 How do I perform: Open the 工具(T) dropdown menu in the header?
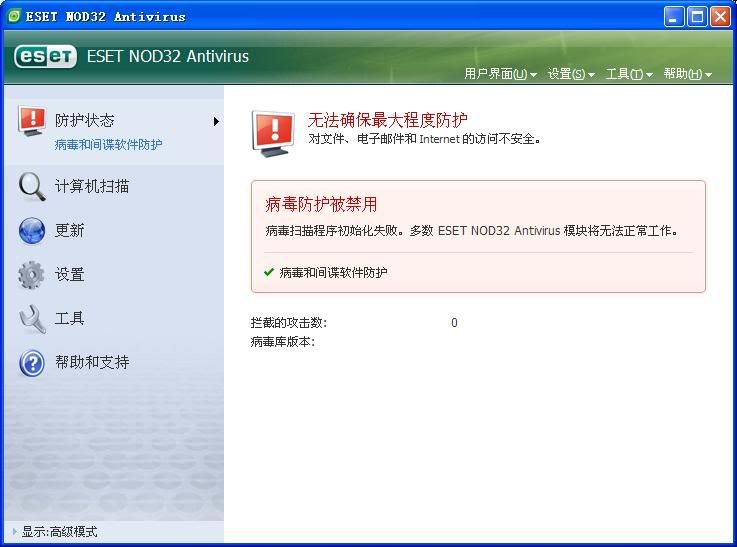tap(629, 74)
